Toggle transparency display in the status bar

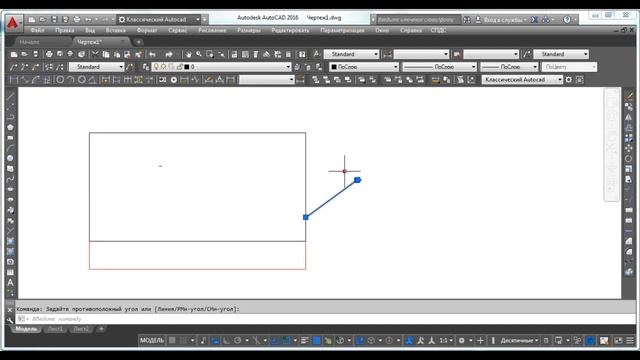(317, 340)
